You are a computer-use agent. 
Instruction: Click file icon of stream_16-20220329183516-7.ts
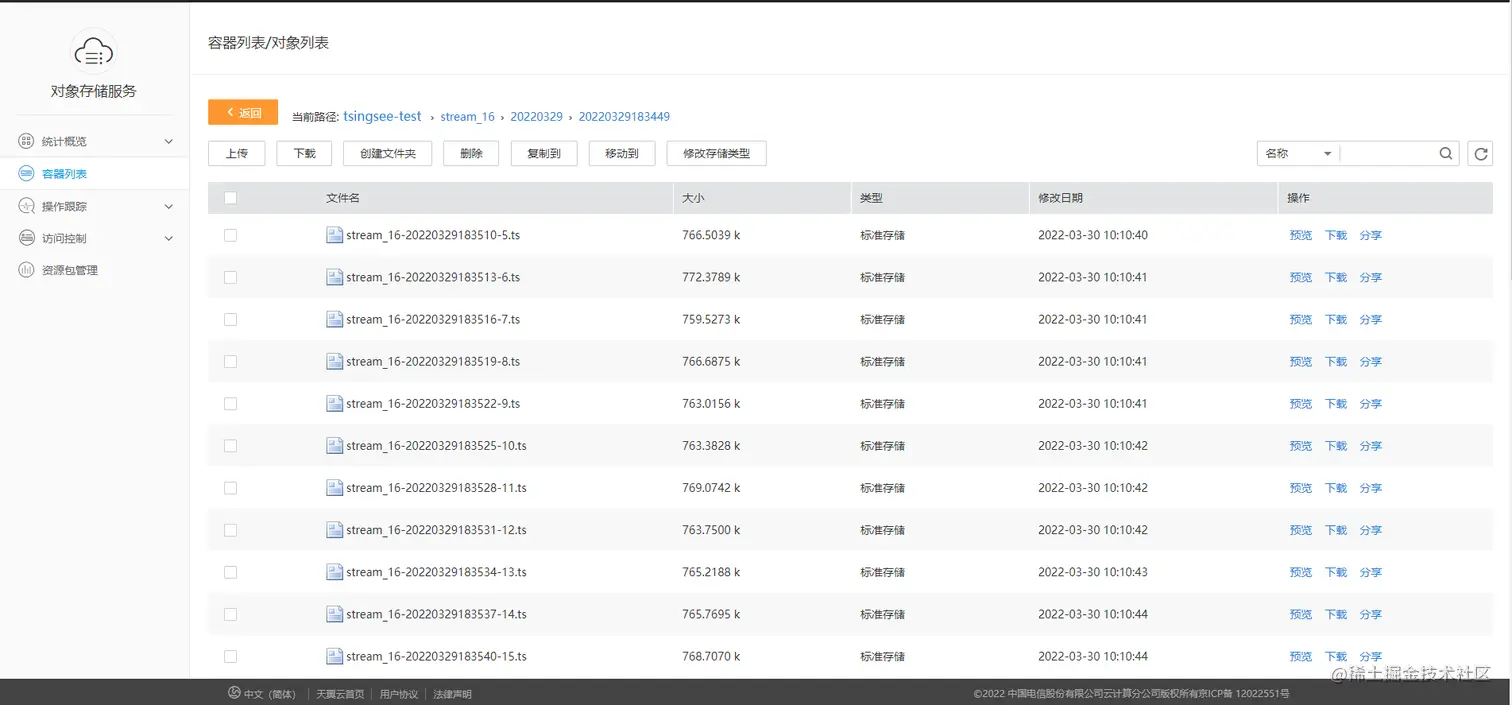tap(335, 319)
